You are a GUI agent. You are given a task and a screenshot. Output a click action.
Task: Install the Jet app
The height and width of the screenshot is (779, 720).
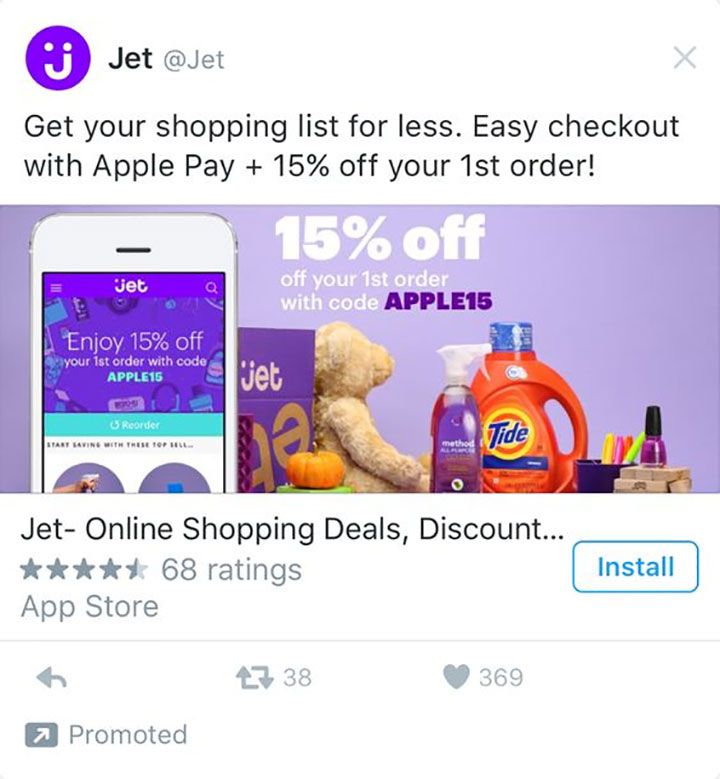[x=636, y=567]
